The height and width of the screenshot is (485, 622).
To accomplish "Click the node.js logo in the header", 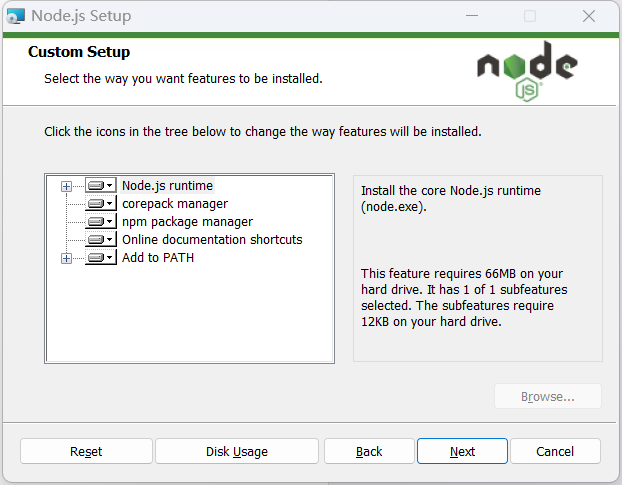I will click(527, 71).
